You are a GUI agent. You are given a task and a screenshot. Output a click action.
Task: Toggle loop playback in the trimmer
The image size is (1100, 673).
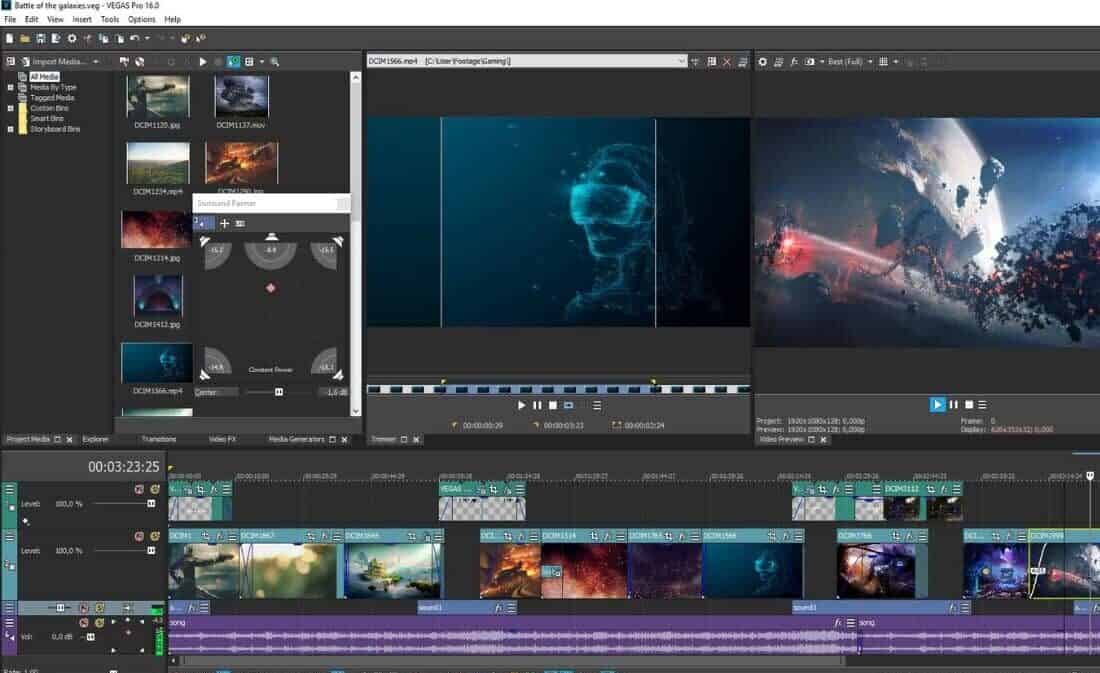coord(568,405)
